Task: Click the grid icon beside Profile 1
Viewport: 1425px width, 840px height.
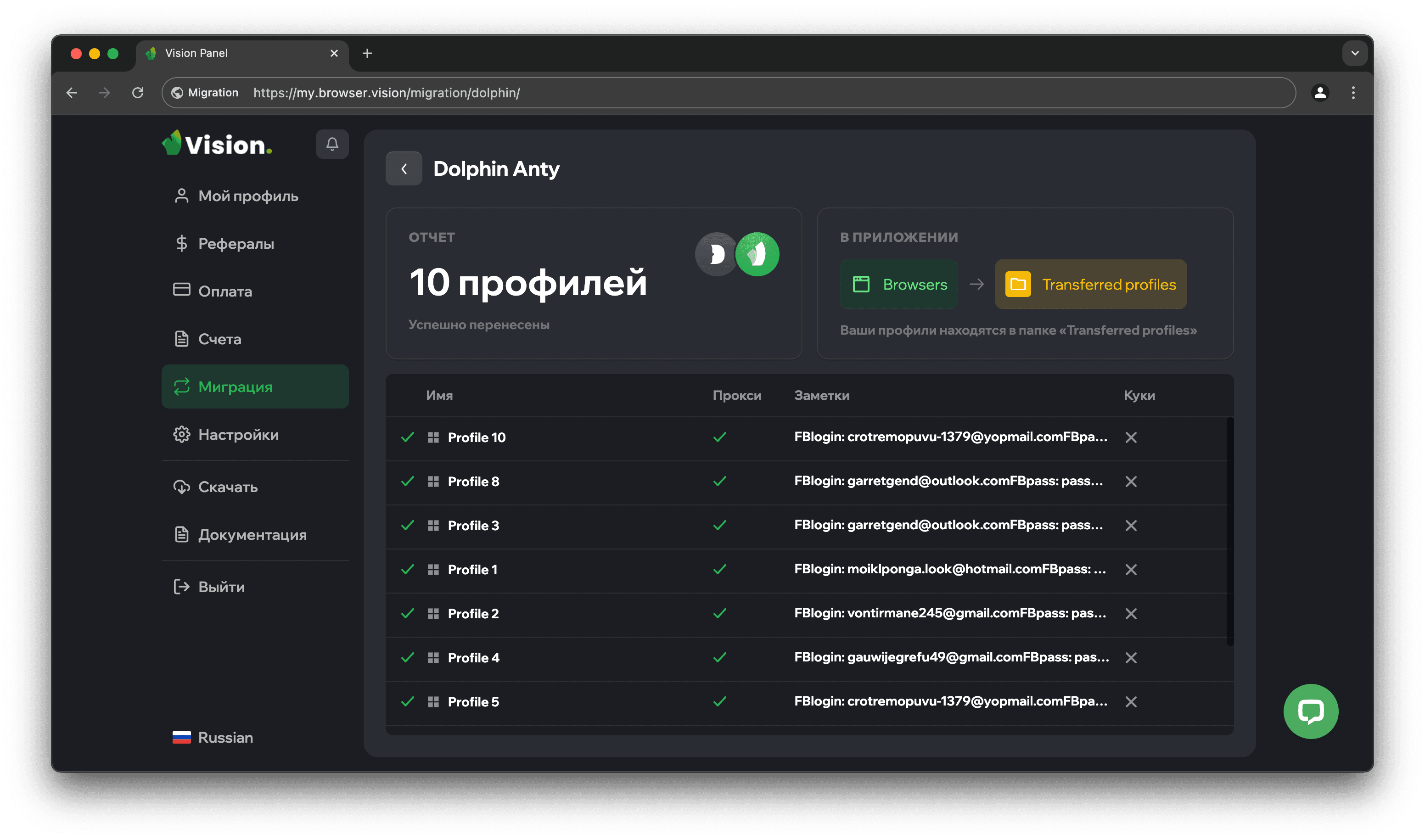Action: pos(433,570)
